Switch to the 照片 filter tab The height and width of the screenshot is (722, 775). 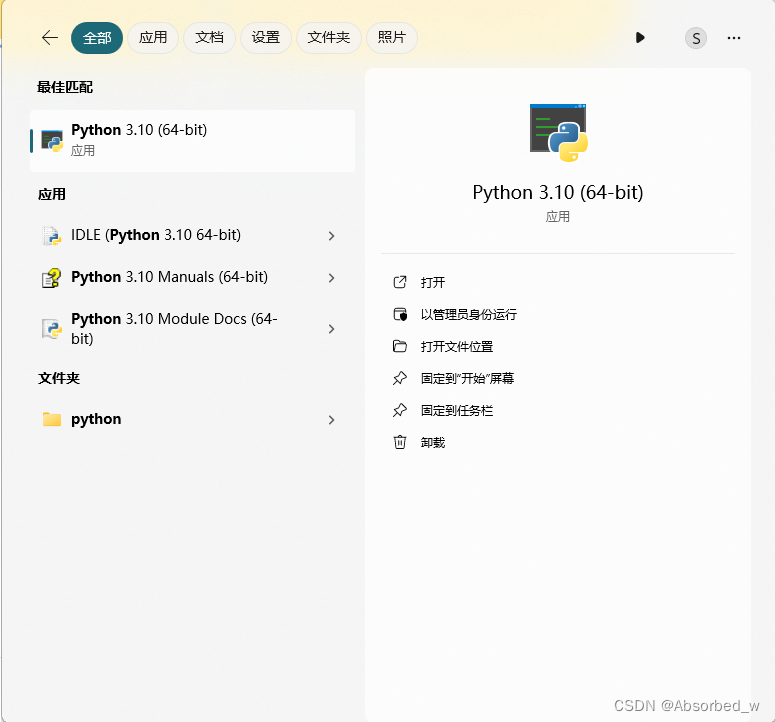click(x=391, y=38)
